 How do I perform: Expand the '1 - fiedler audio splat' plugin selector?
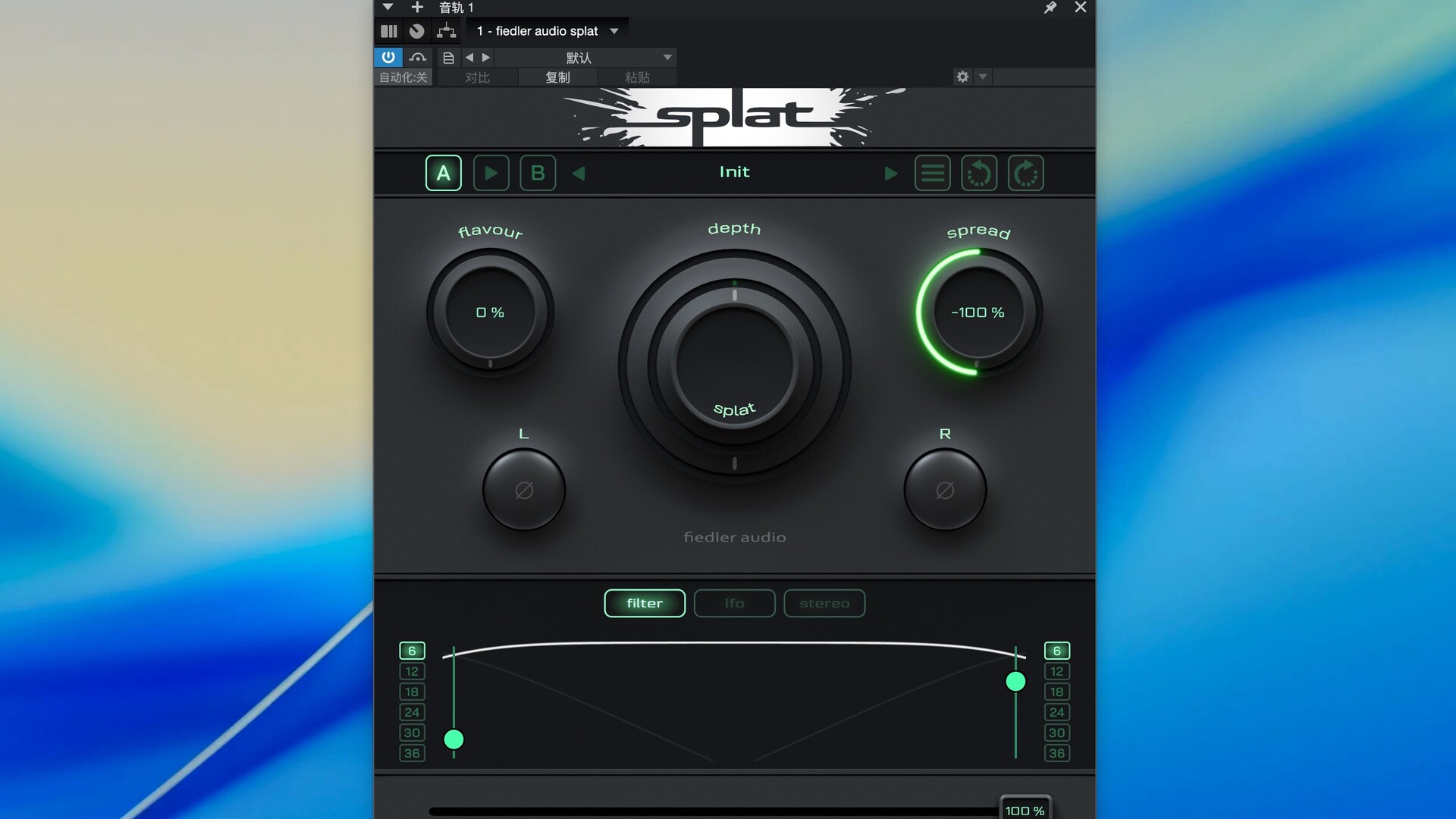[548, 31]
